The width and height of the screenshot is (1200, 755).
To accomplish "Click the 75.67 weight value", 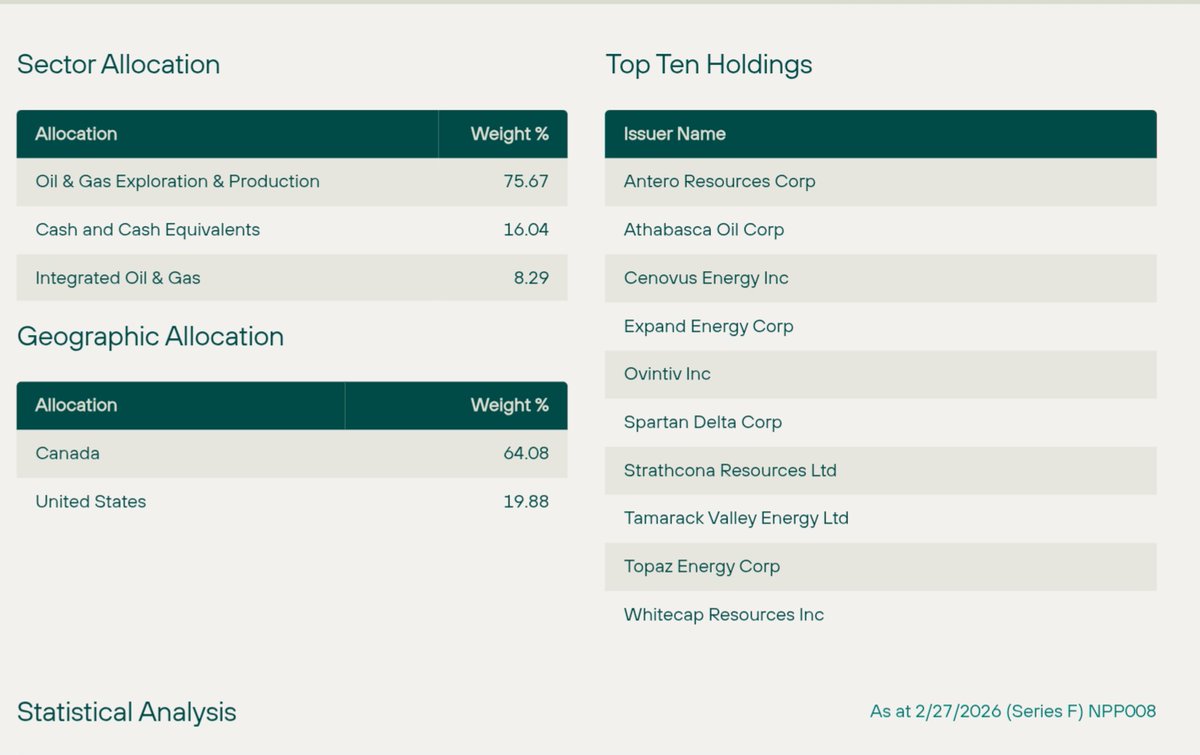I will tap(526, 182).
